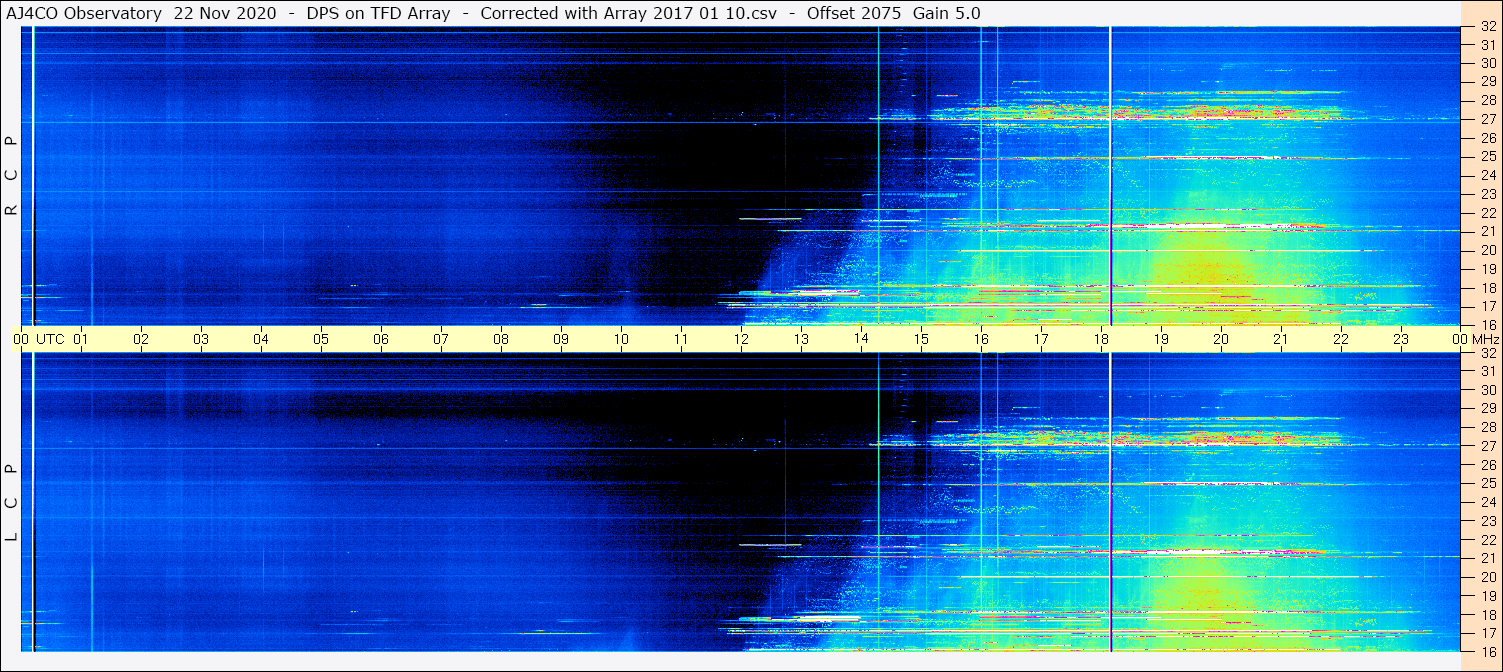Click the RCP label of upper spectrogram
This screenshot has height=672, width=1503.
pos(12,176)
